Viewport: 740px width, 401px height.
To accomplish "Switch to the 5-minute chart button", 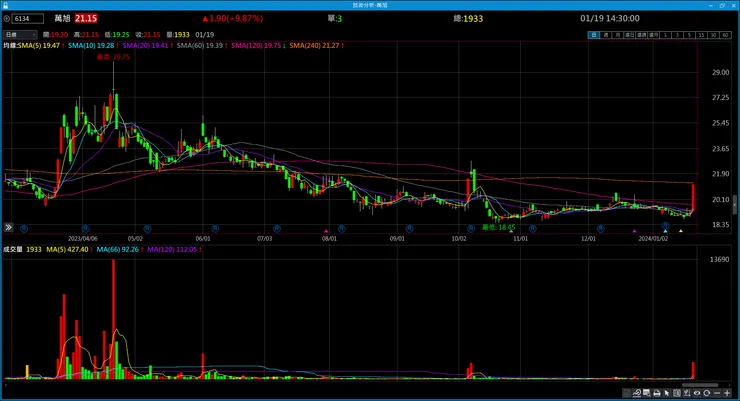I will click(x=690, y=35).
